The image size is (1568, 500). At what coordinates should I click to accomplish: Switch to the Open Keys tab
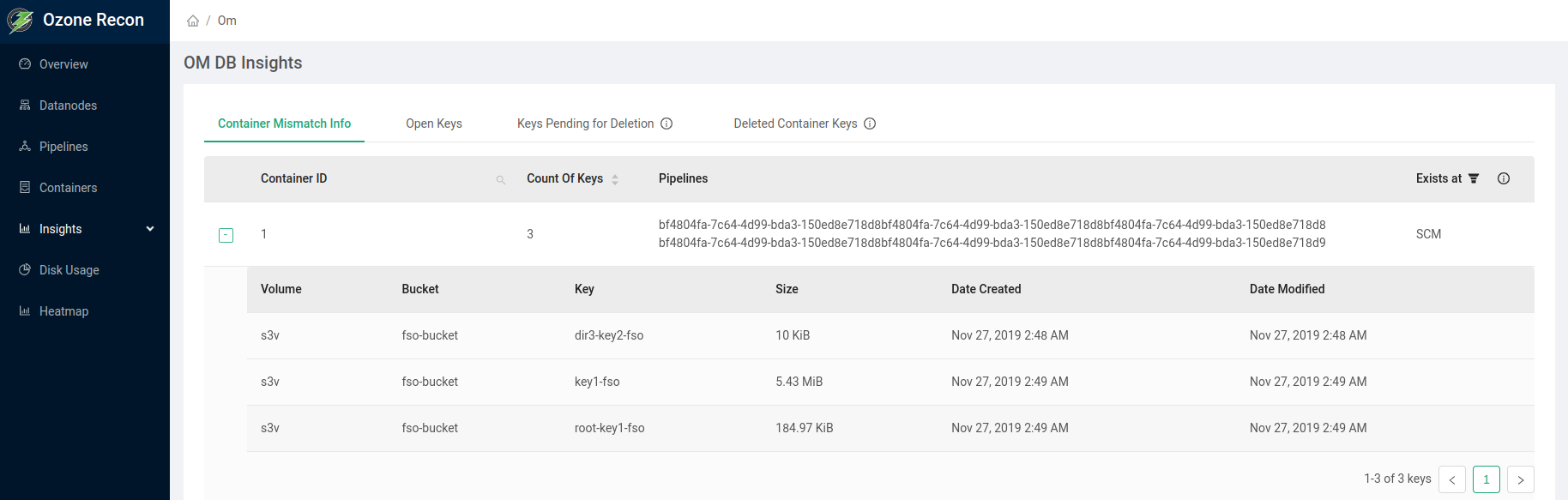[434, 123]
